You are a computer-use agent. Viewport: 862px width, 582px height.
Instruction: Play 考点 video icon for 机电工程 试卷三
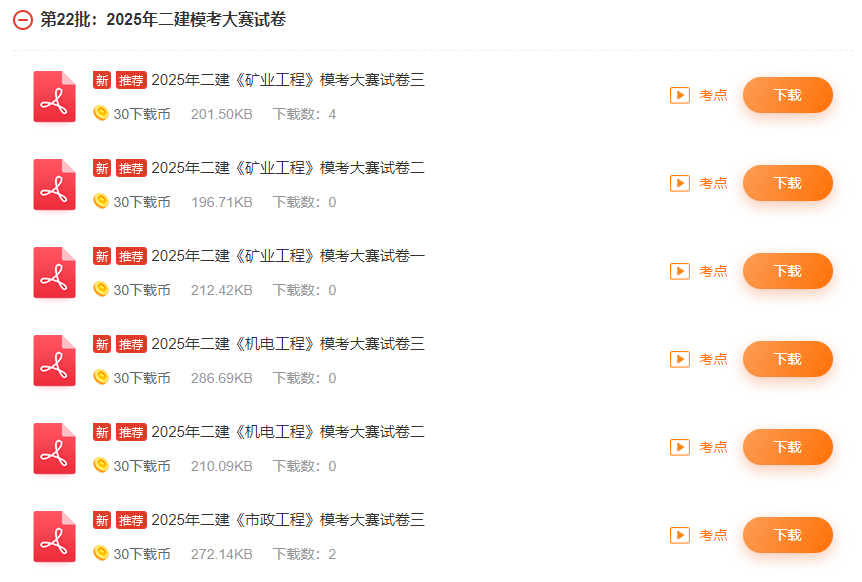(680, 359)
